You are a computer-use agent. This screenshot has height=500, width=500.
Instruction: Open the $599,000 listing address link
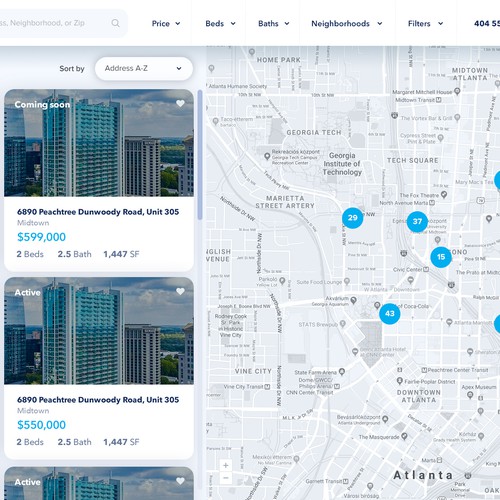pyautogui.click(x=98, y=212)
